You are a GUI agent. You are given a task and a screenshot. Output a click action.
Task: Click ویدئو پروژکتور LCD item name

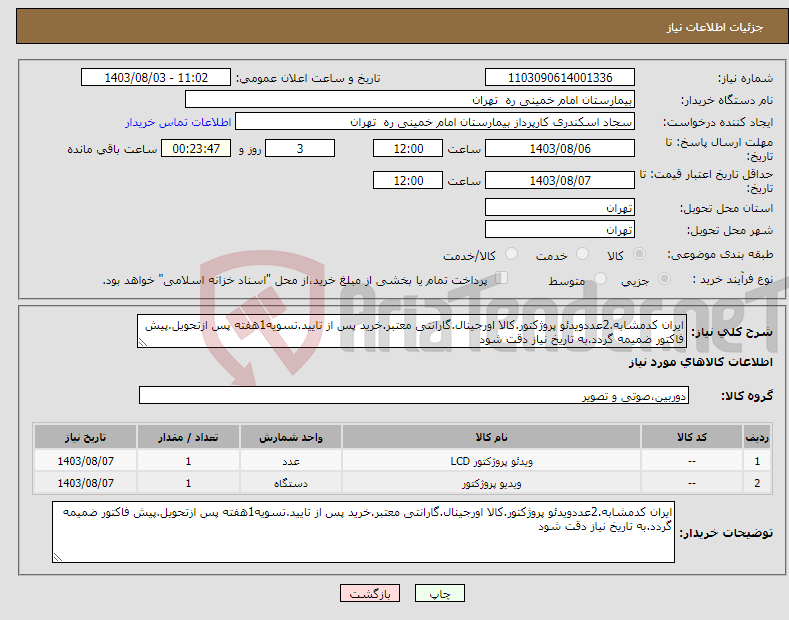pyautogui.click(x=492, y=461)
